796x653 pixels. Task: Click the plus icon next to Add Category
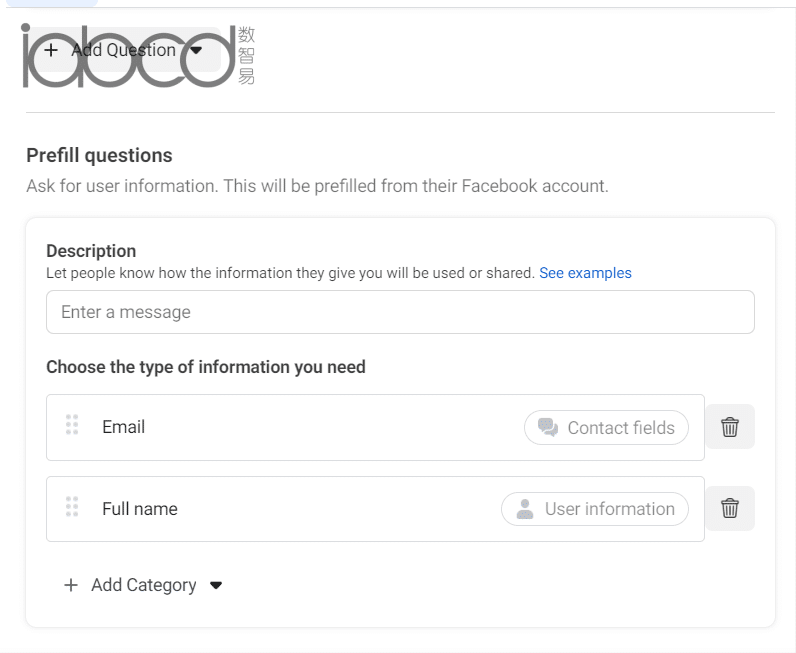tap(71, 585)
